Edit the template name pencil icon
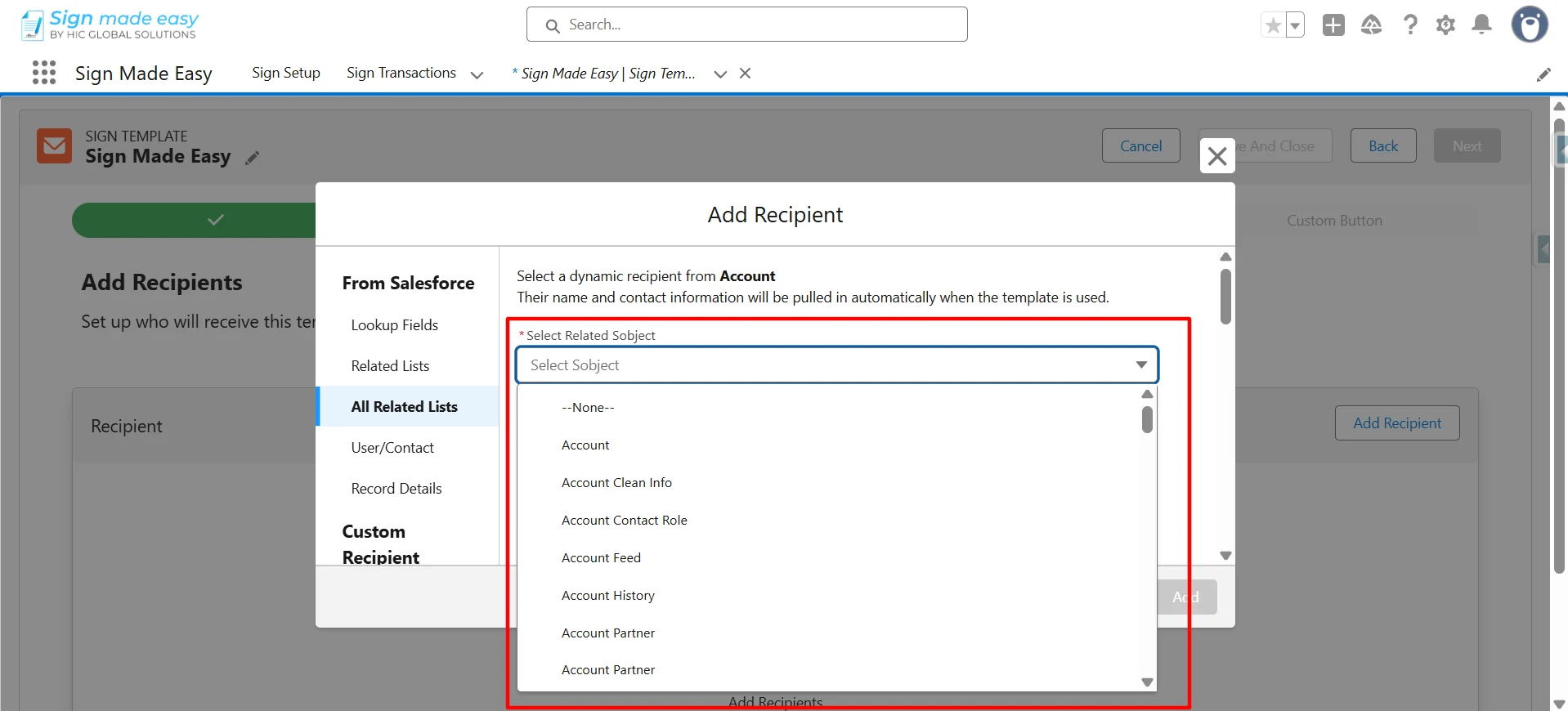 click(x=253, y=158)
